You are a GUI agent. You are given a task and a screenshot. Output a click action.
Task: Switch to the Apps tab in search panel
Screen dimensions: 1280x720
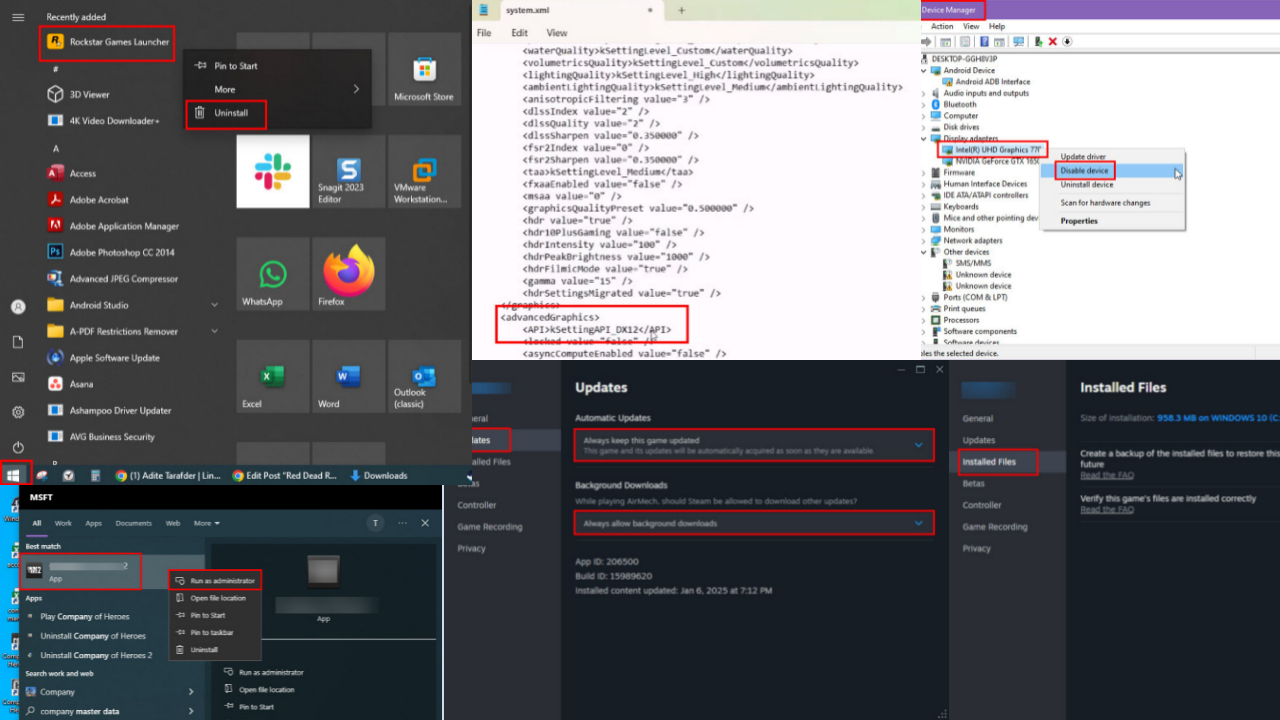[x=93, y=523]
